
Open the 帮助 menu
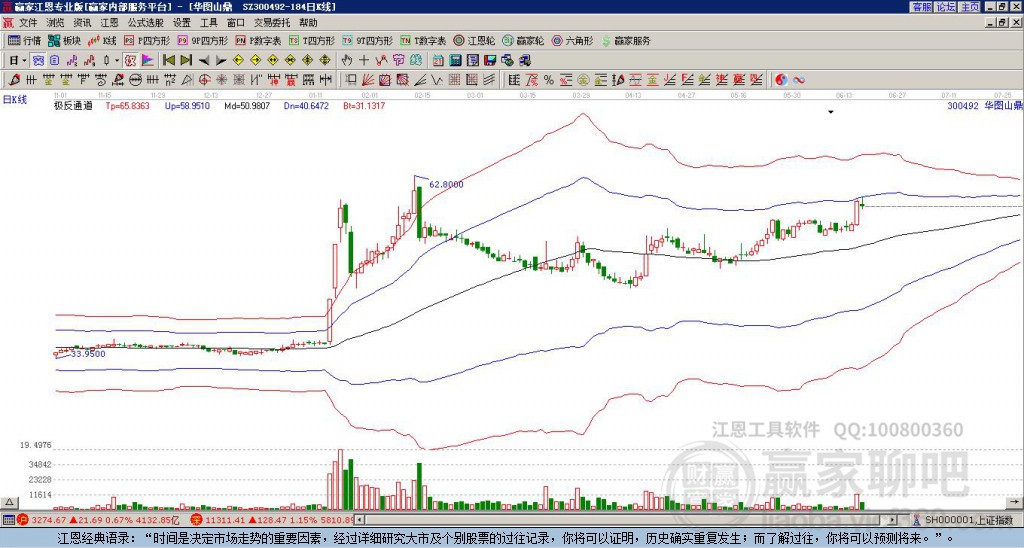[308, 23]
